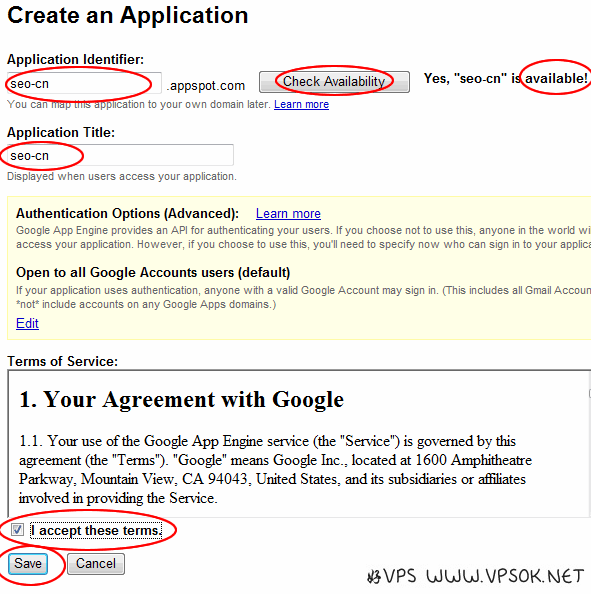Click 'Authentication Options (Advanced):' heading
The image size is (591, 594).
127,214
